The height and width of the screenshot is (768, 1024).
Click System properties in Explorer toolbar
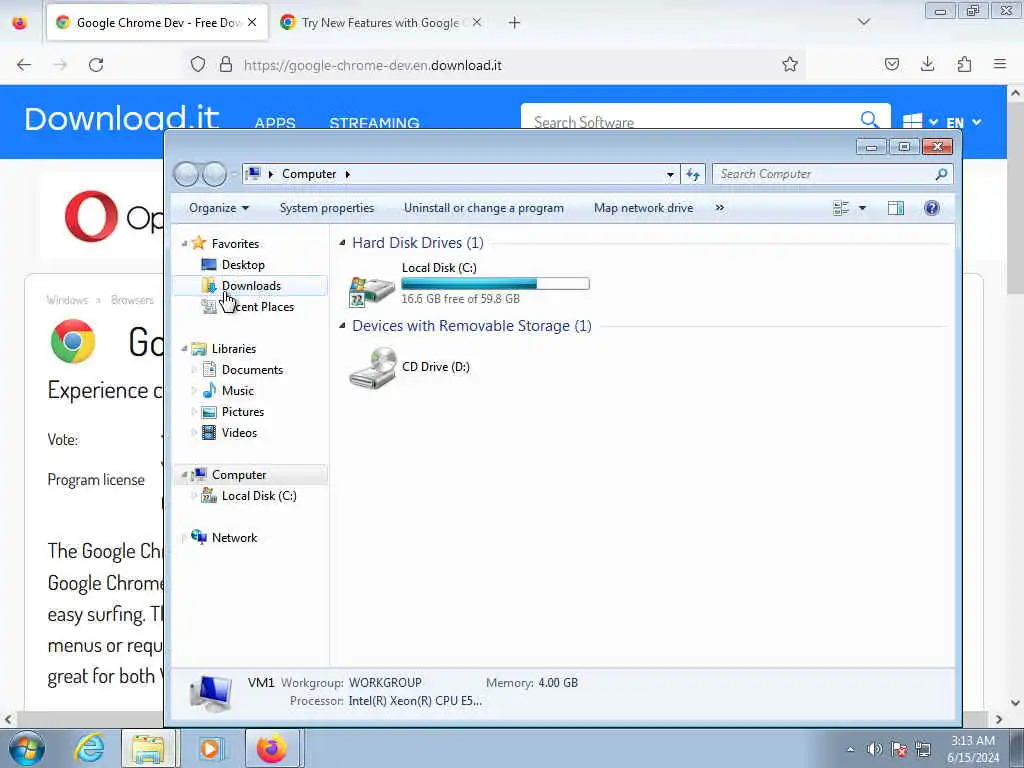pos(327,208)
